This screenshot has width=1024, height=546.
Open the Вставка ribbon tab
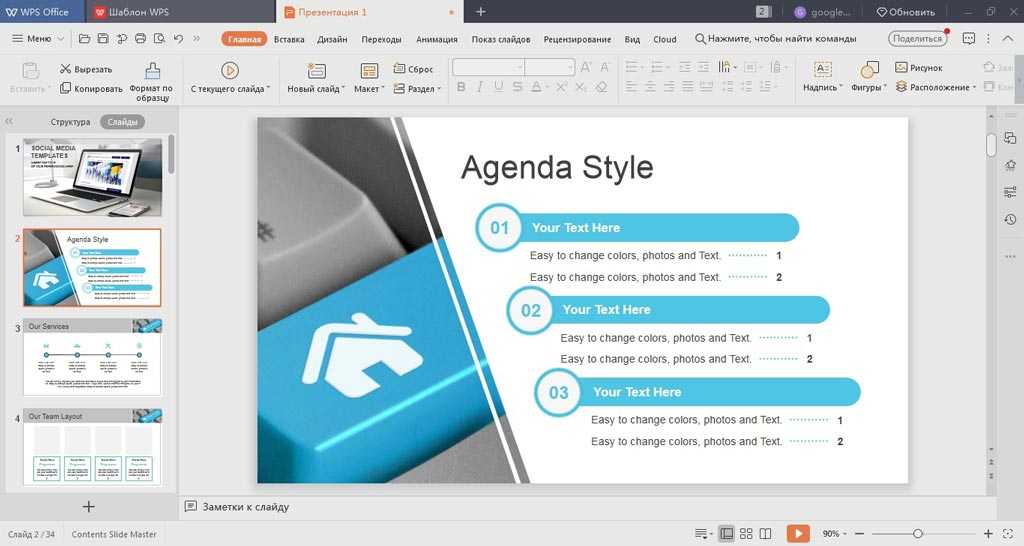point(289,39)
